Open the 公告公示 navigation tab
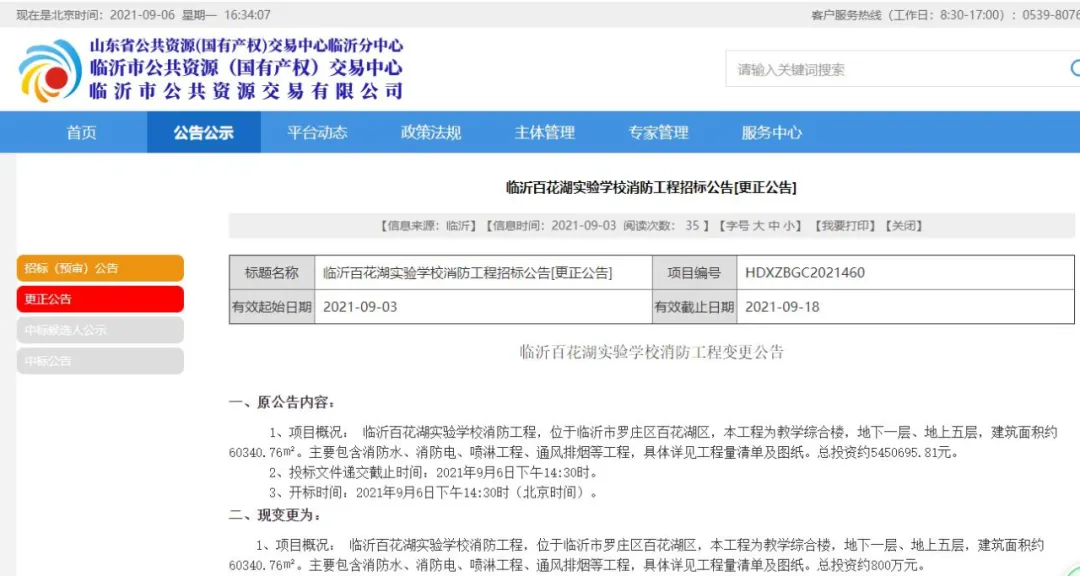This screenshot has width=1080, height=576. tap(204, 132)
